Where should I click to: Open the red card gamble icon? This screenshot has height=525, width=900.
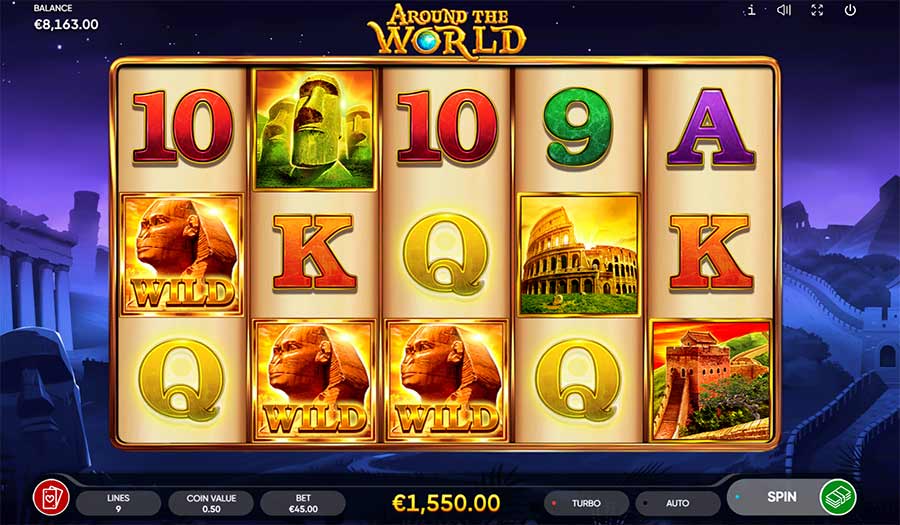51,497
